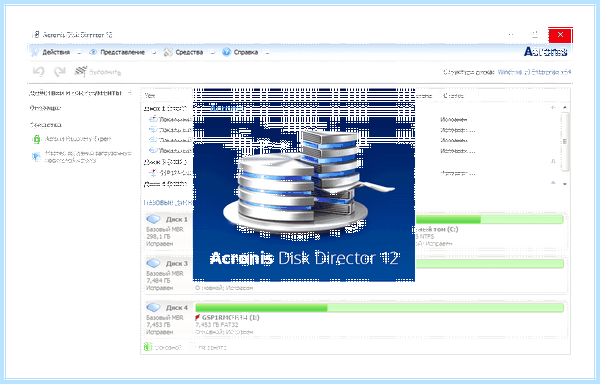Click volume list scrollbar up arrow
The height and width of the screenshot is (384, 600).
565,108
